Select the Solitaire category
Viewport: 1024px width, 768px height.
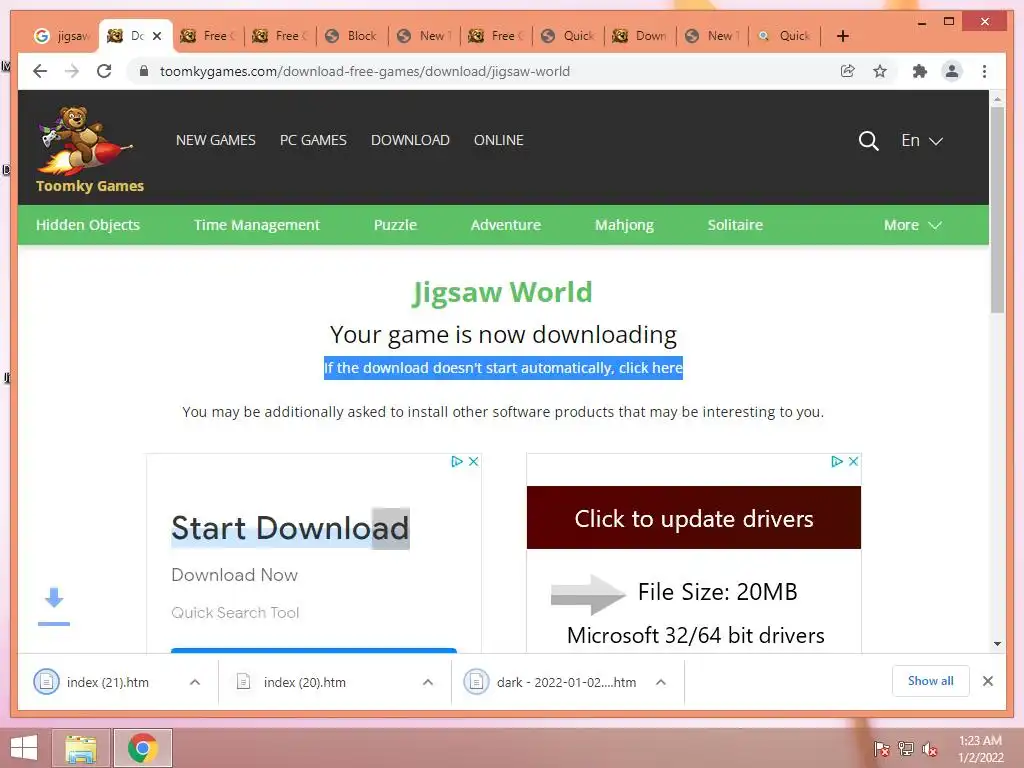tap(735, 225)
